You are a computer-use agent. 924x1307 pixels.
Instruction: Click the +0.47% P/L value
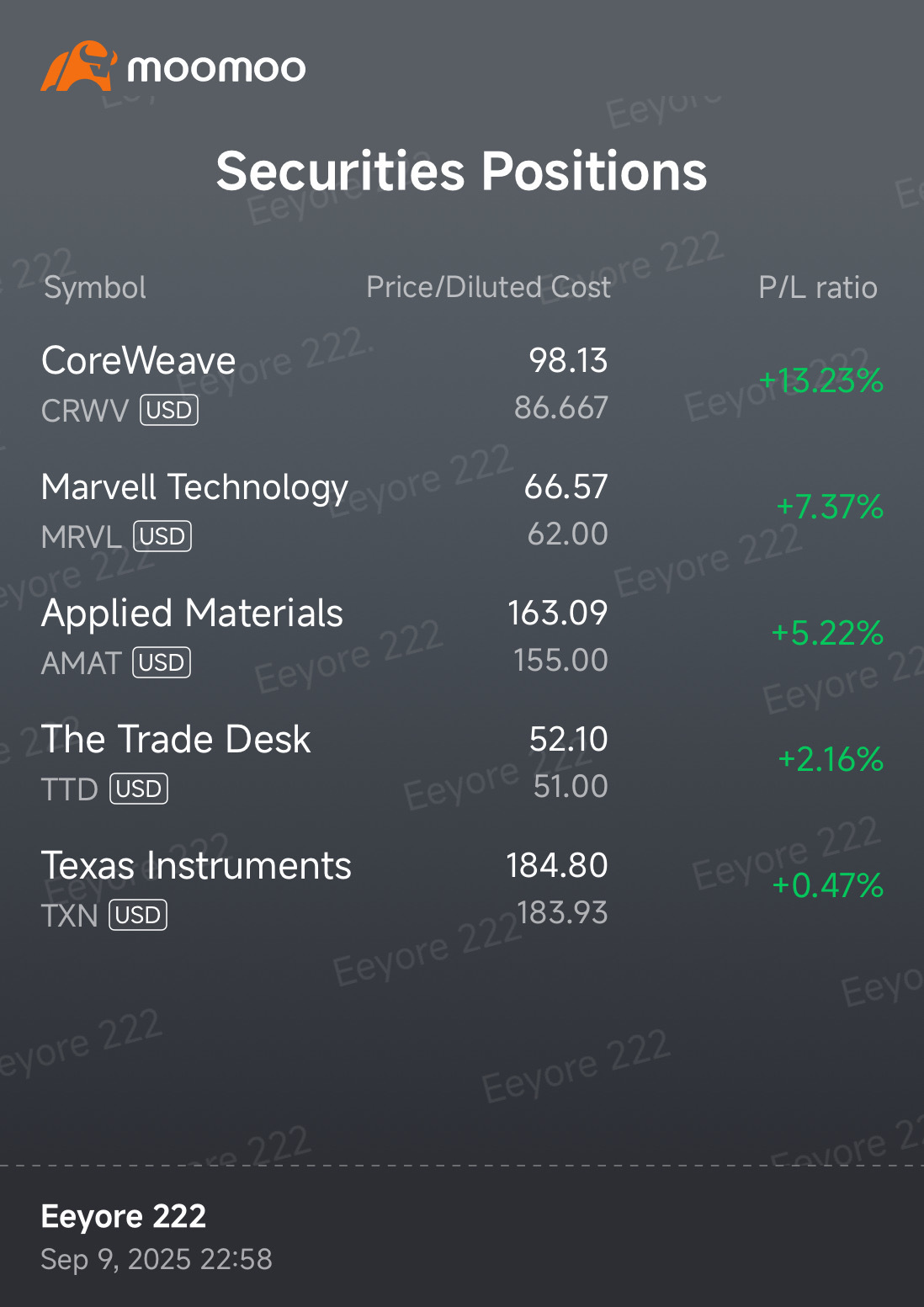(828, 885)
